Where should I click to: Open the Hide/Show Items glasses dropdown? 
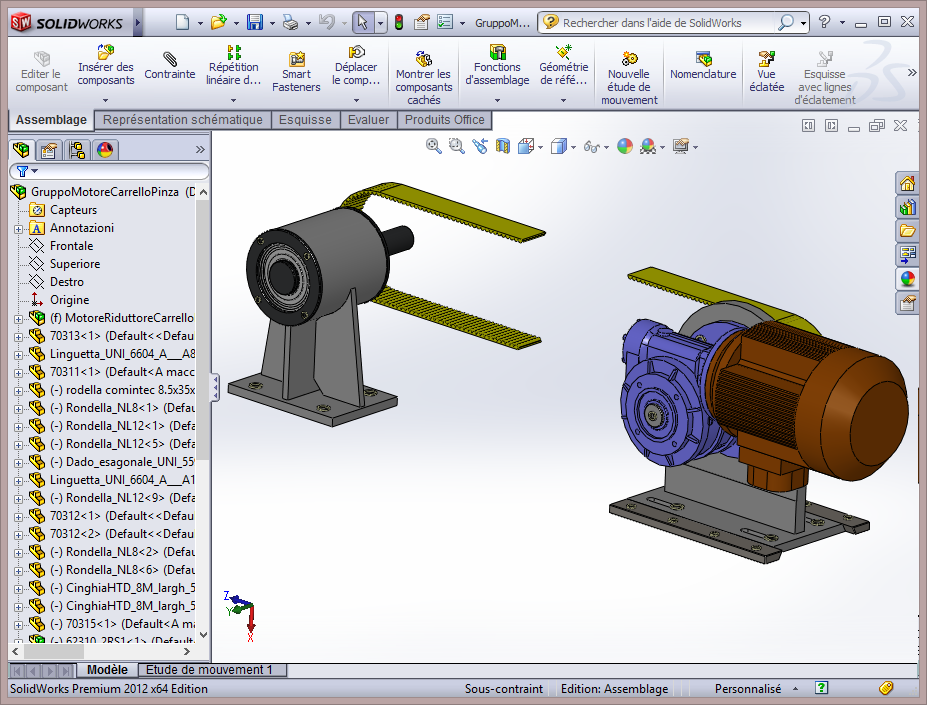tap(608, 147)
